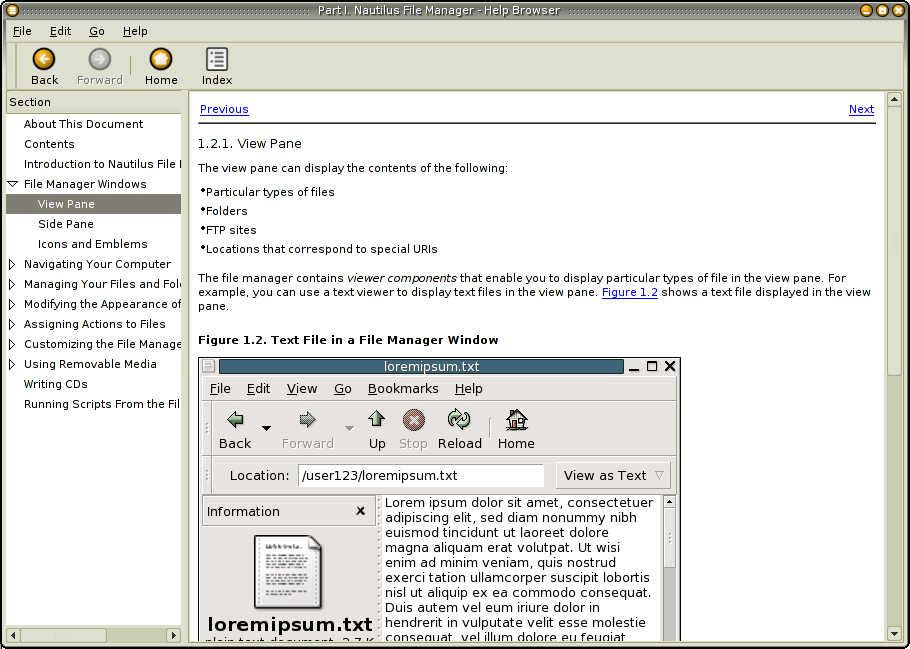Click the window menu icon in title bar corner
Image resolution: width=910 pixels, height=649 pixels.
12,10
